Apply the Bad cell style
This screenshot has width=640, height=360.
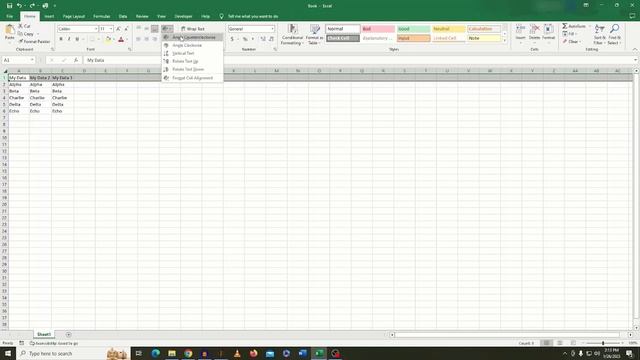point(378,29)
